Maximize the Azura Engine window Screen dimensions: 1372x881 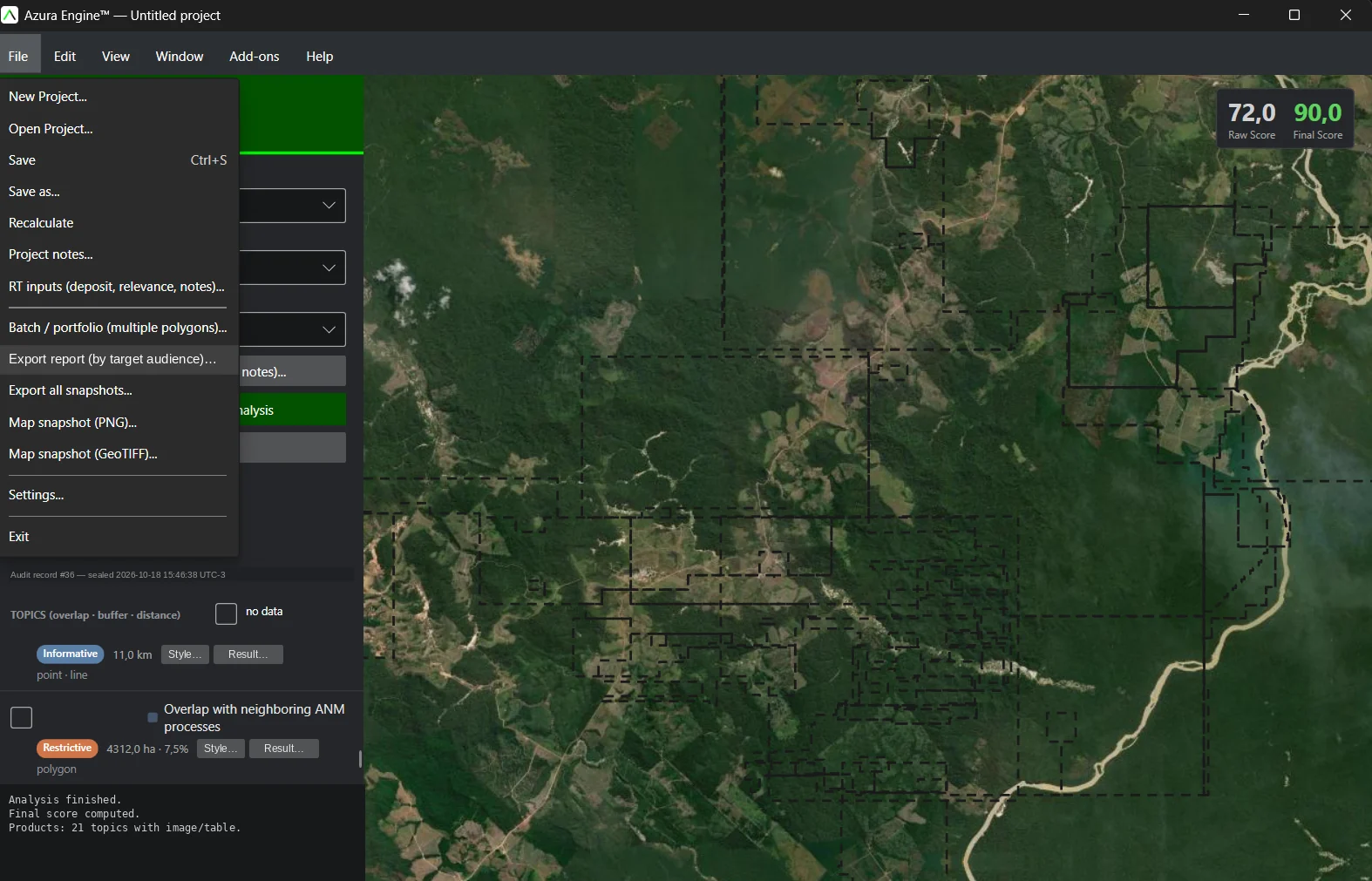coord(1294,15)
